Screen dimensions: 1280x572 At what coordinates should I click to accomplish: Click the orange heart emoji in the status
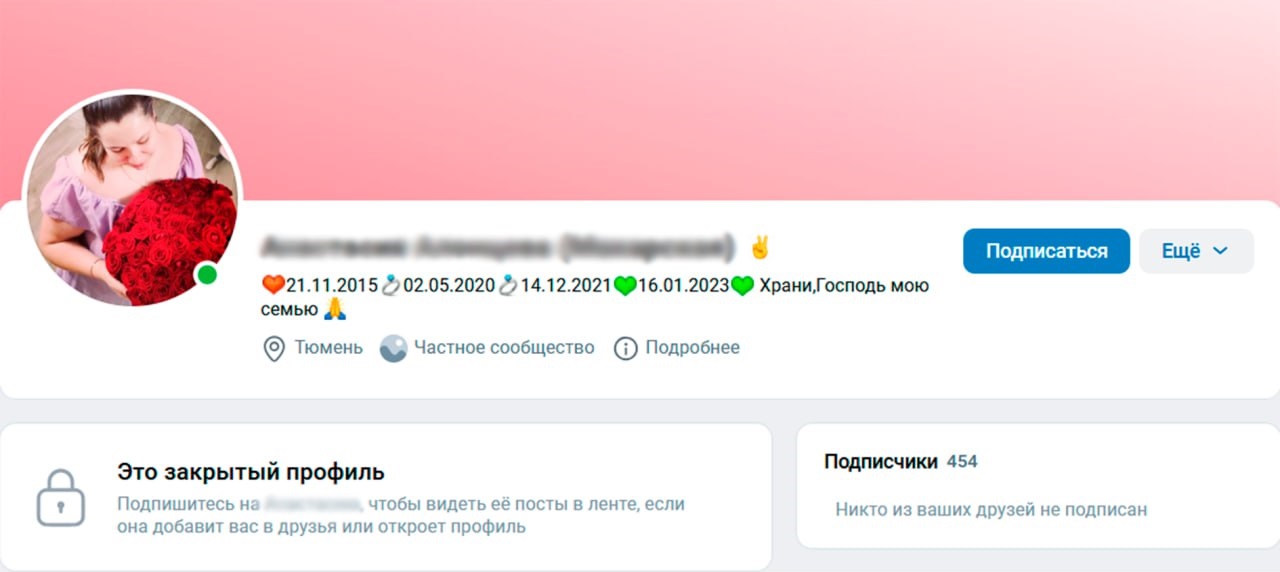pos(273,286)
